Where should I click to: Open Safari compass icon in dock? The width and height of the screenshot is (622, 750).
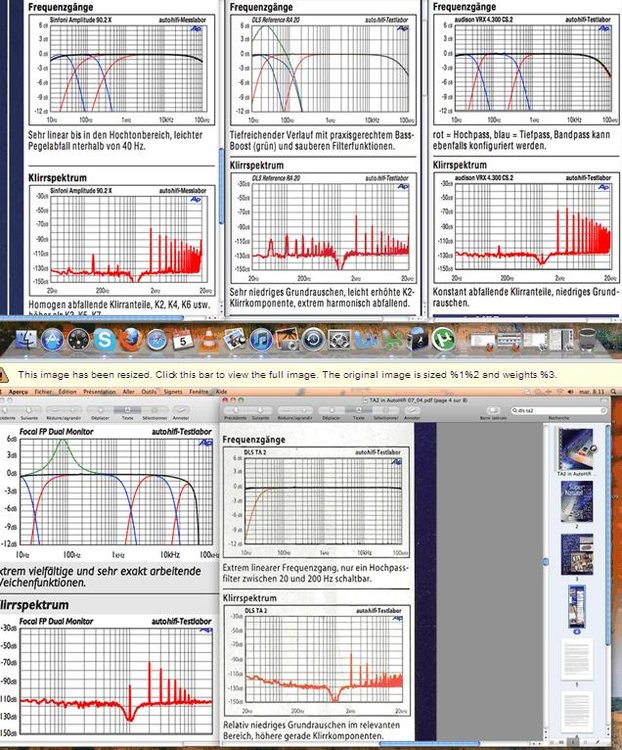point(156,340)
